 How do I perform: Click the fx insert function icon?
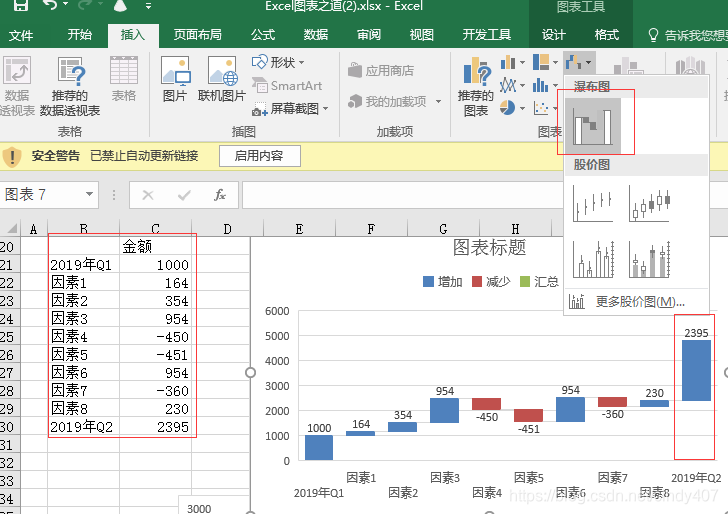220,195
